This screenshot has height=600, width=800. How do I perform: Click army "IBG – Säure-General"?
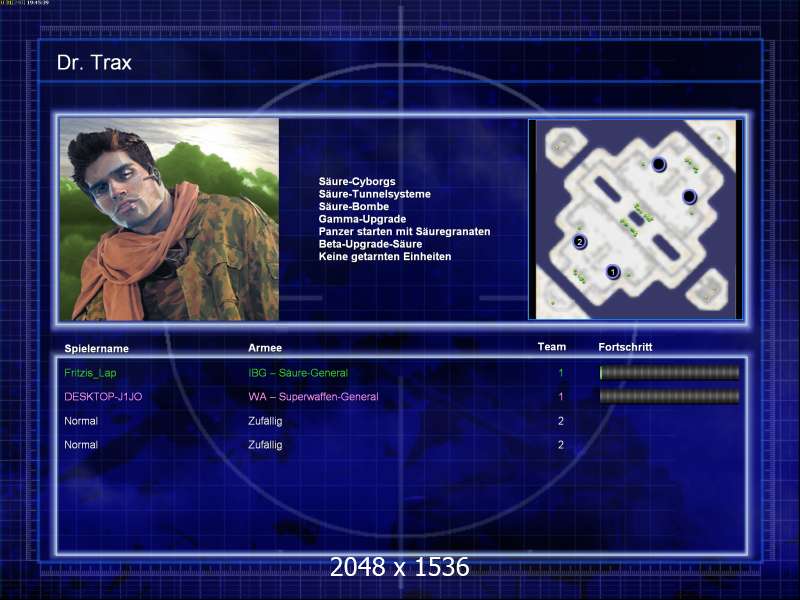click(298, 373)
